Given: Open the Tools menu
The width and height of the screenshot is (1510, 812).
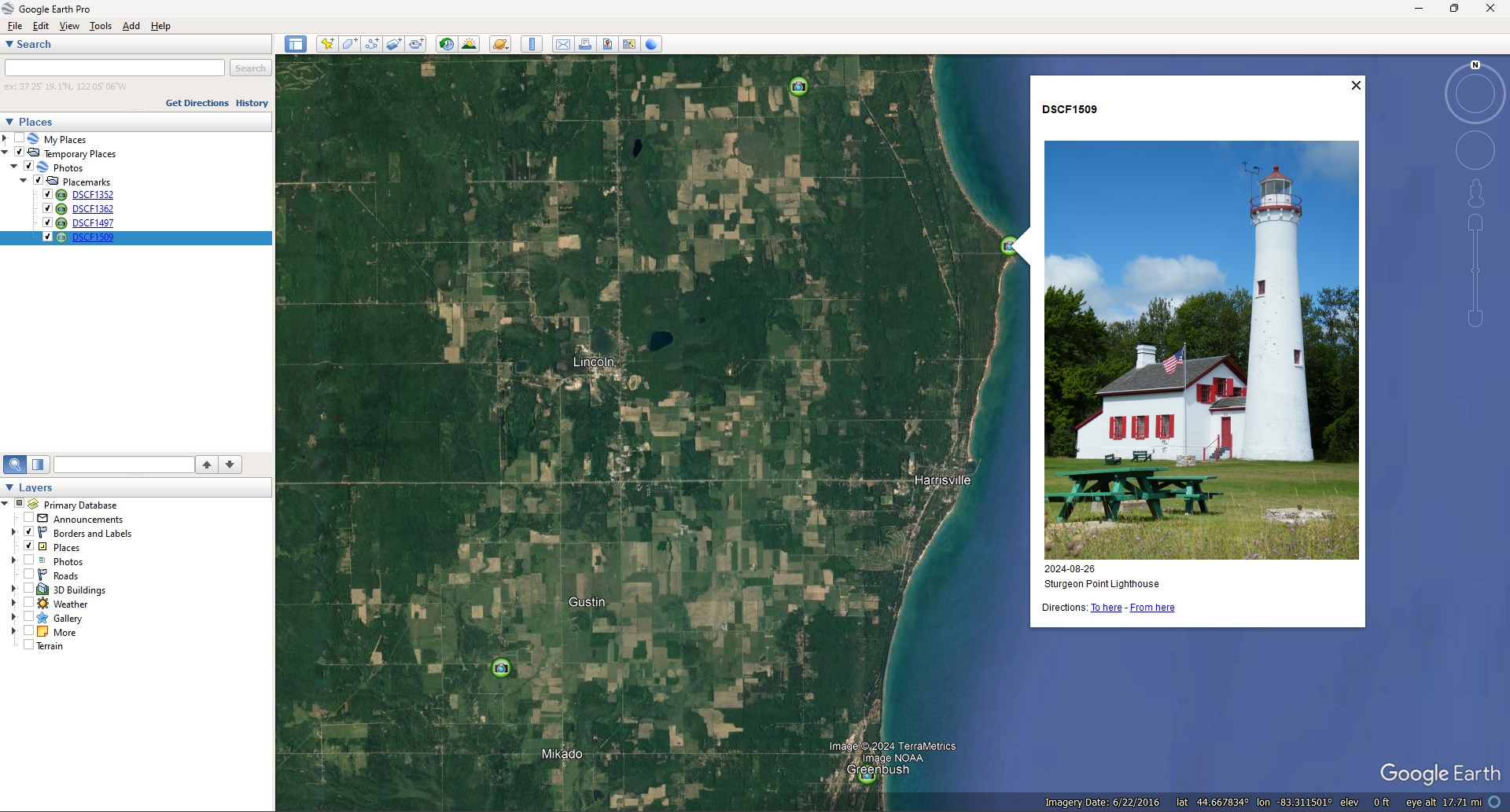Looking at the screenshot, I should pos(100,26).
